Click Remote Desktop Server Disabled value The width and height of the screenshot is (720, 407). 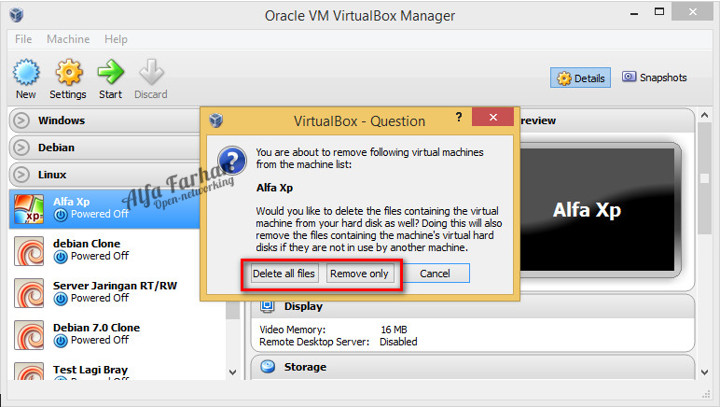click(x=399, y=342)
